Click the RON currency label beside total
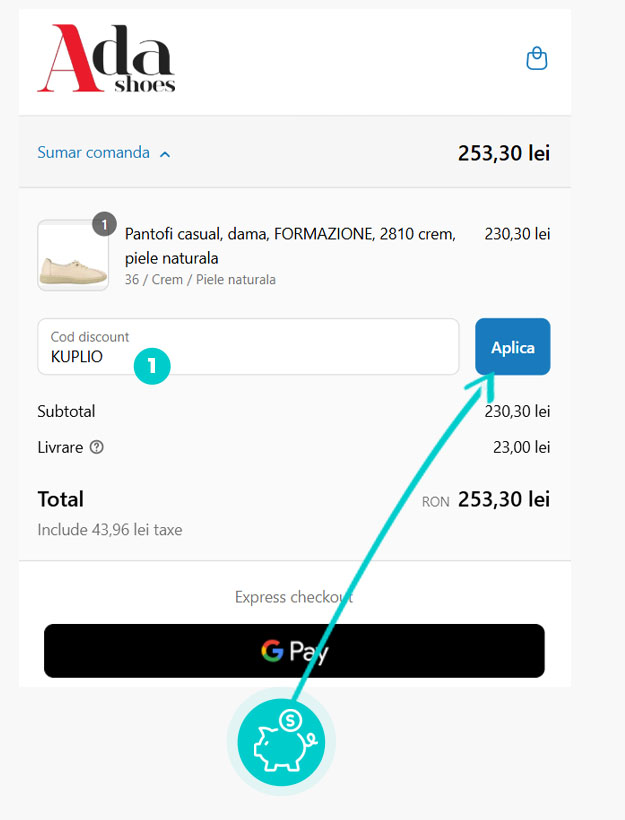 point(436,502)
